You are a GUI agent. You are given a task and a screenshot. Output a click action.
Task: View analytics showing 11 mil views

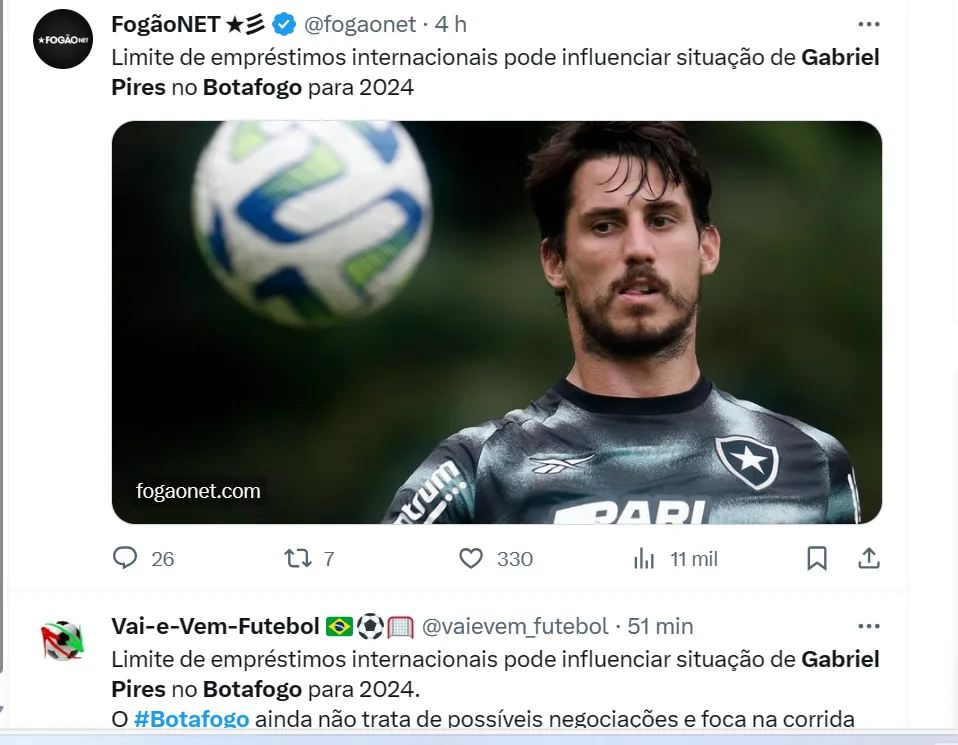[x=675, y=558]
